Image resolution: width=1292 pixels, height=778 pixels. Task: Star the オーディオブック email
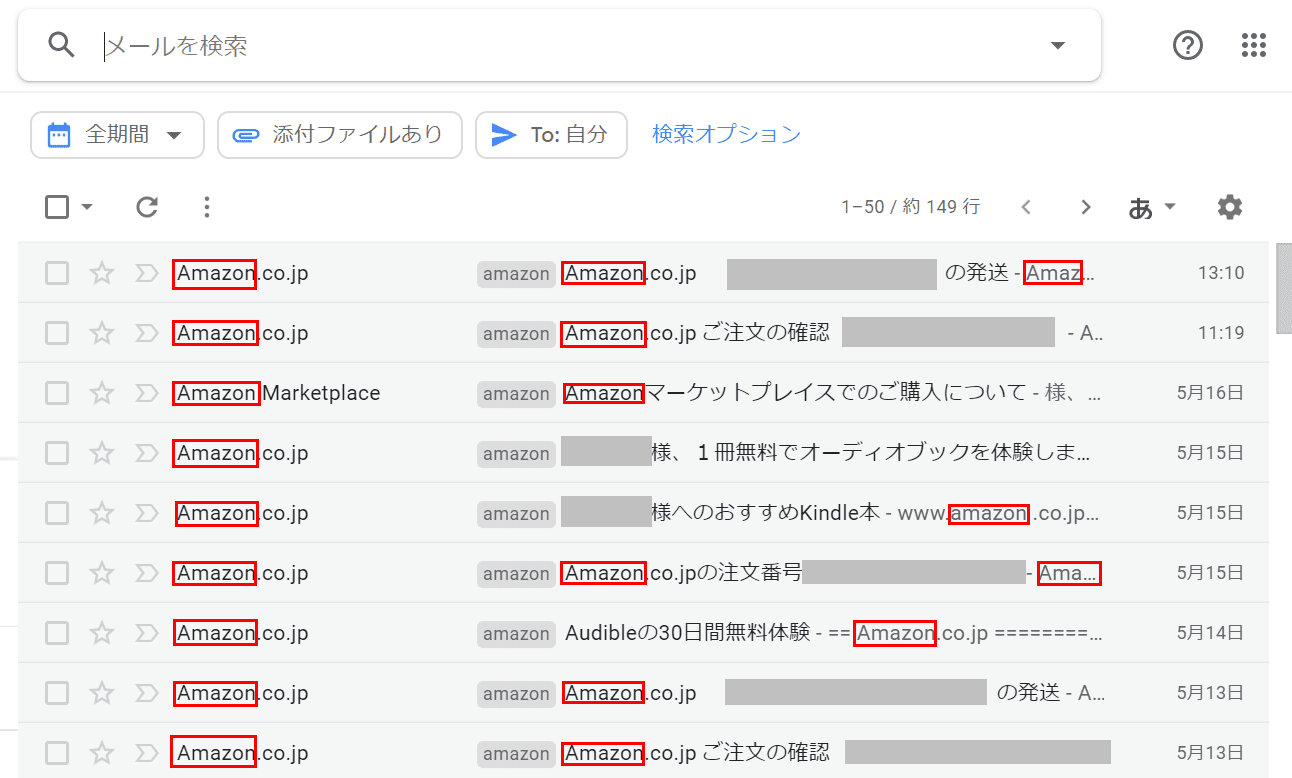point(102,453)
